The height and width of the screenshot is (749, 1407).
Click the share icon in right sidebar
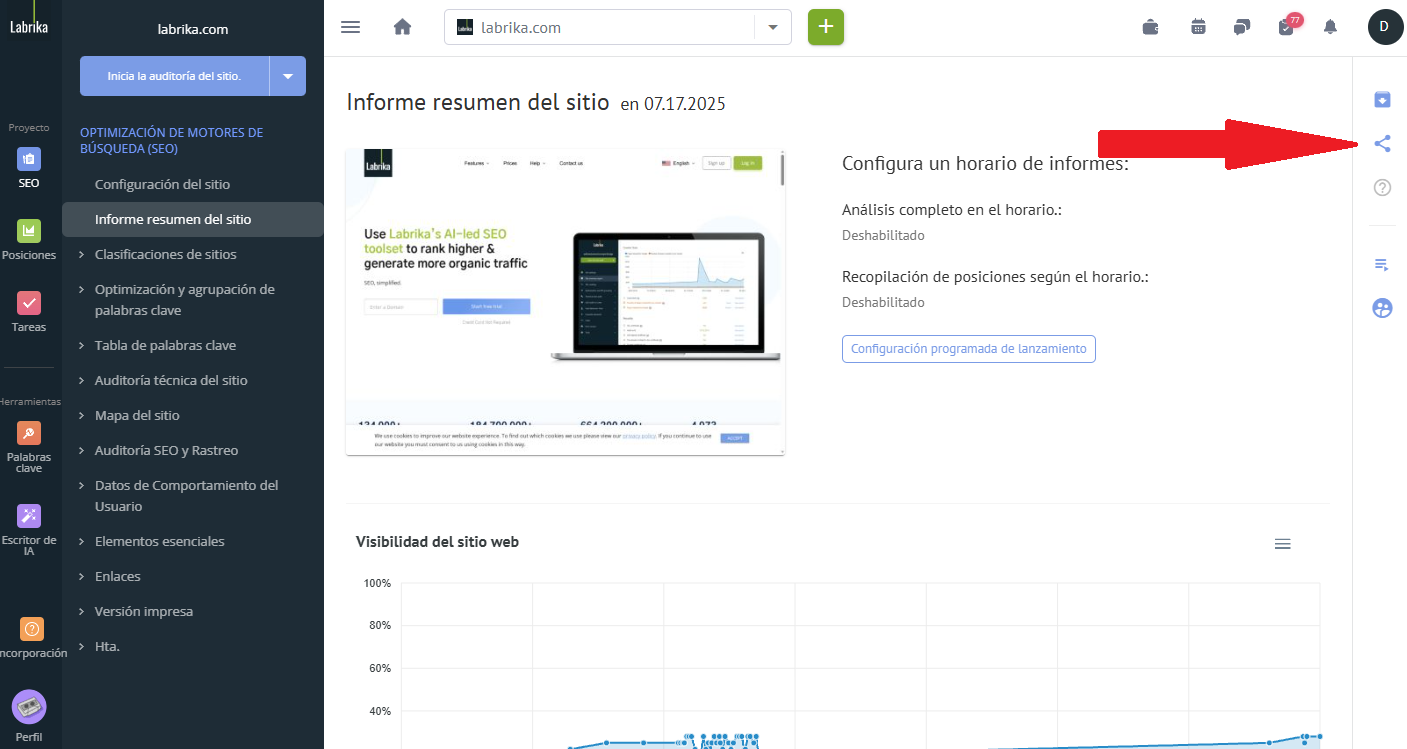1382,144
